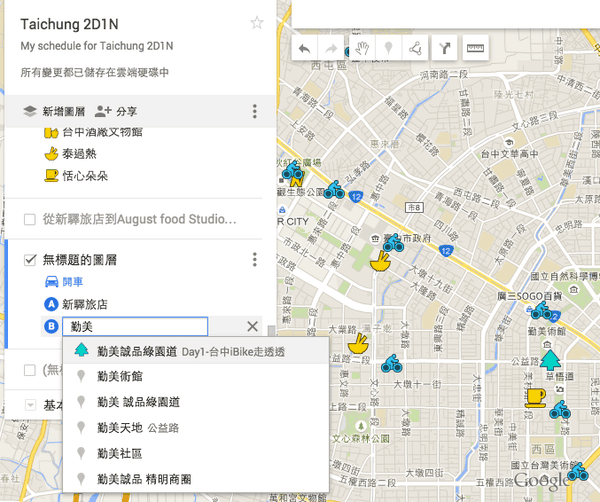Choose the add marker tool
The image size is (600, 502).
pyautogui.click(x=388, y=48)
